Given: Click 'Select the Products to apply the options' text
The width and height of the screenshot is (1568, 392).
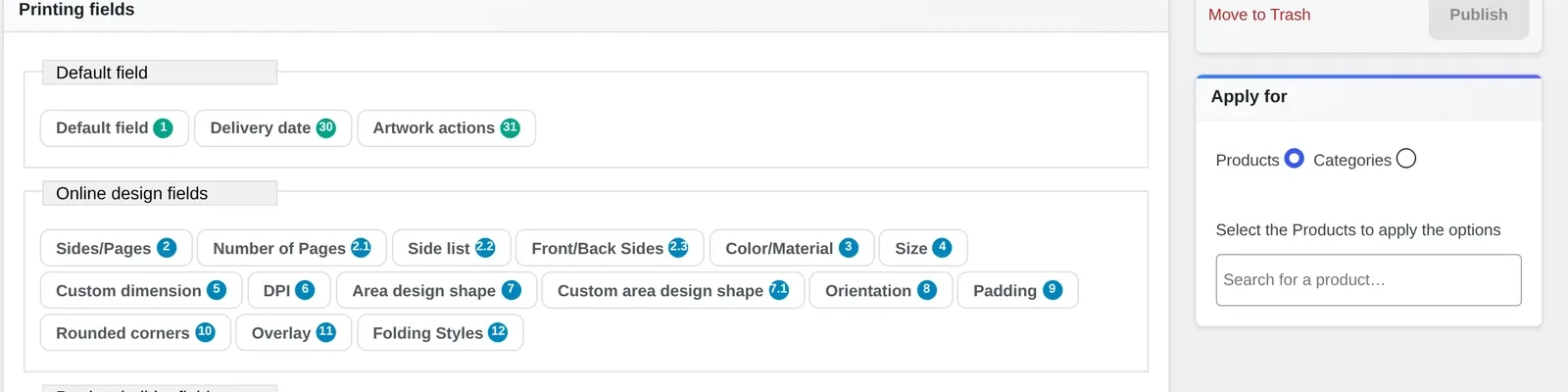Looking at the screenshot, I should point(1358,230).
